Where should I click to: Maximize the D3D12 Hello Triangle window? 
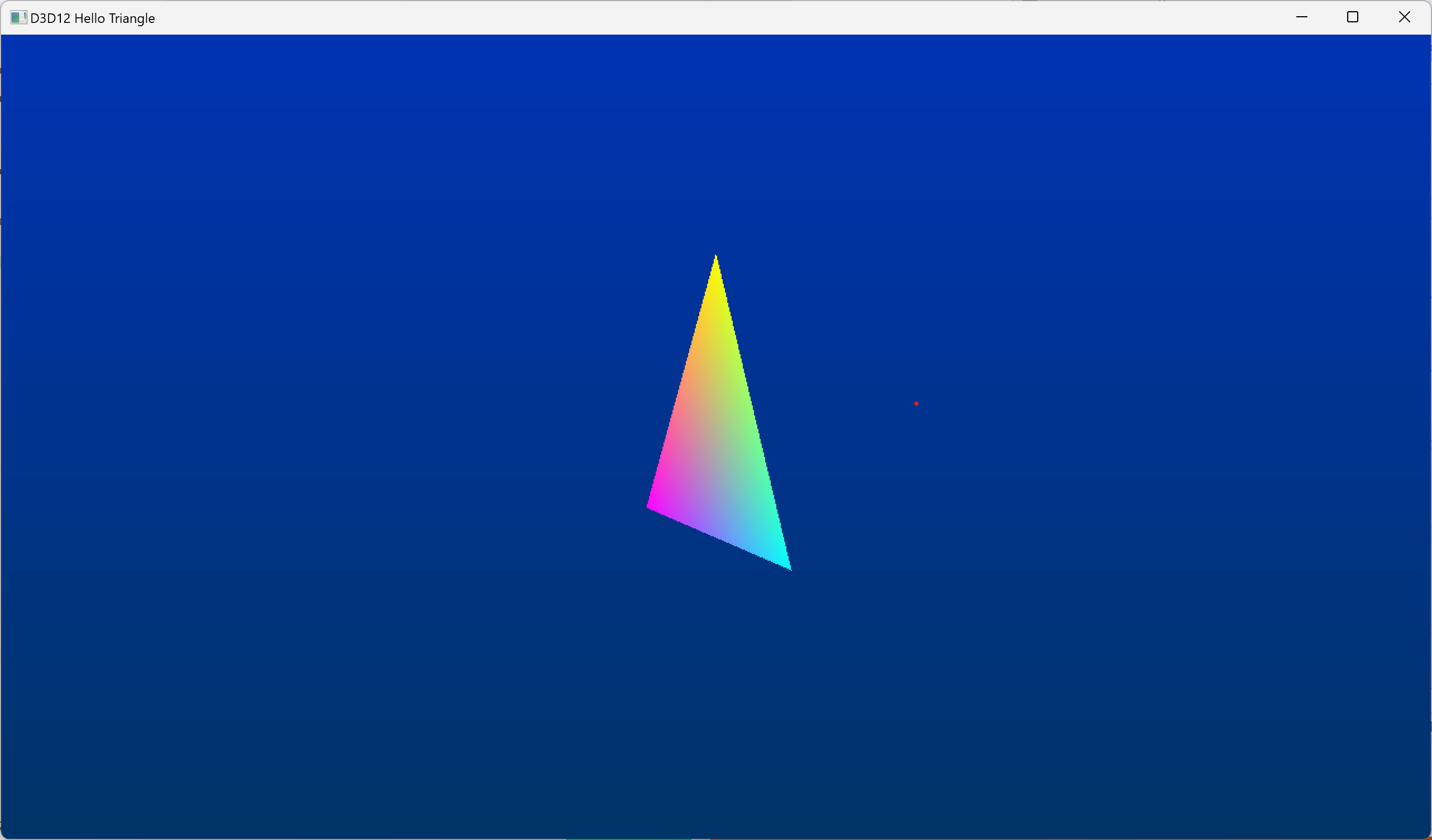pyautogui.click(x=1353, y=18)
